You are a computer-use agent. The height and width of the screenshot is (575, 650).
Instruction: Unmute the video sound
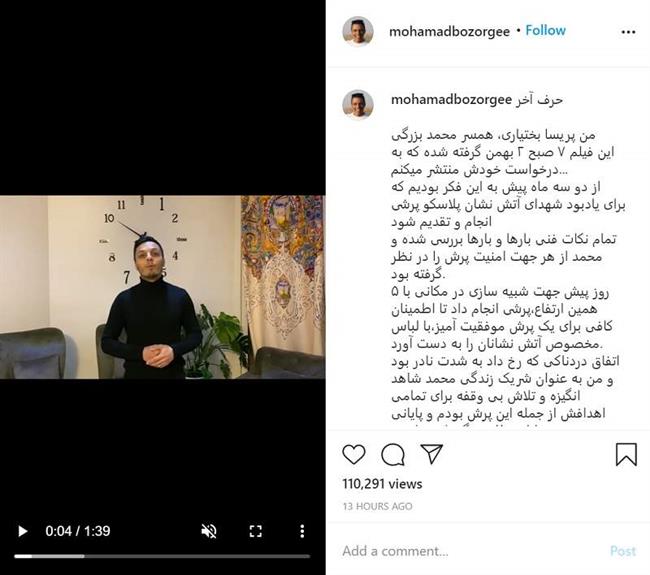coord(209,531)
